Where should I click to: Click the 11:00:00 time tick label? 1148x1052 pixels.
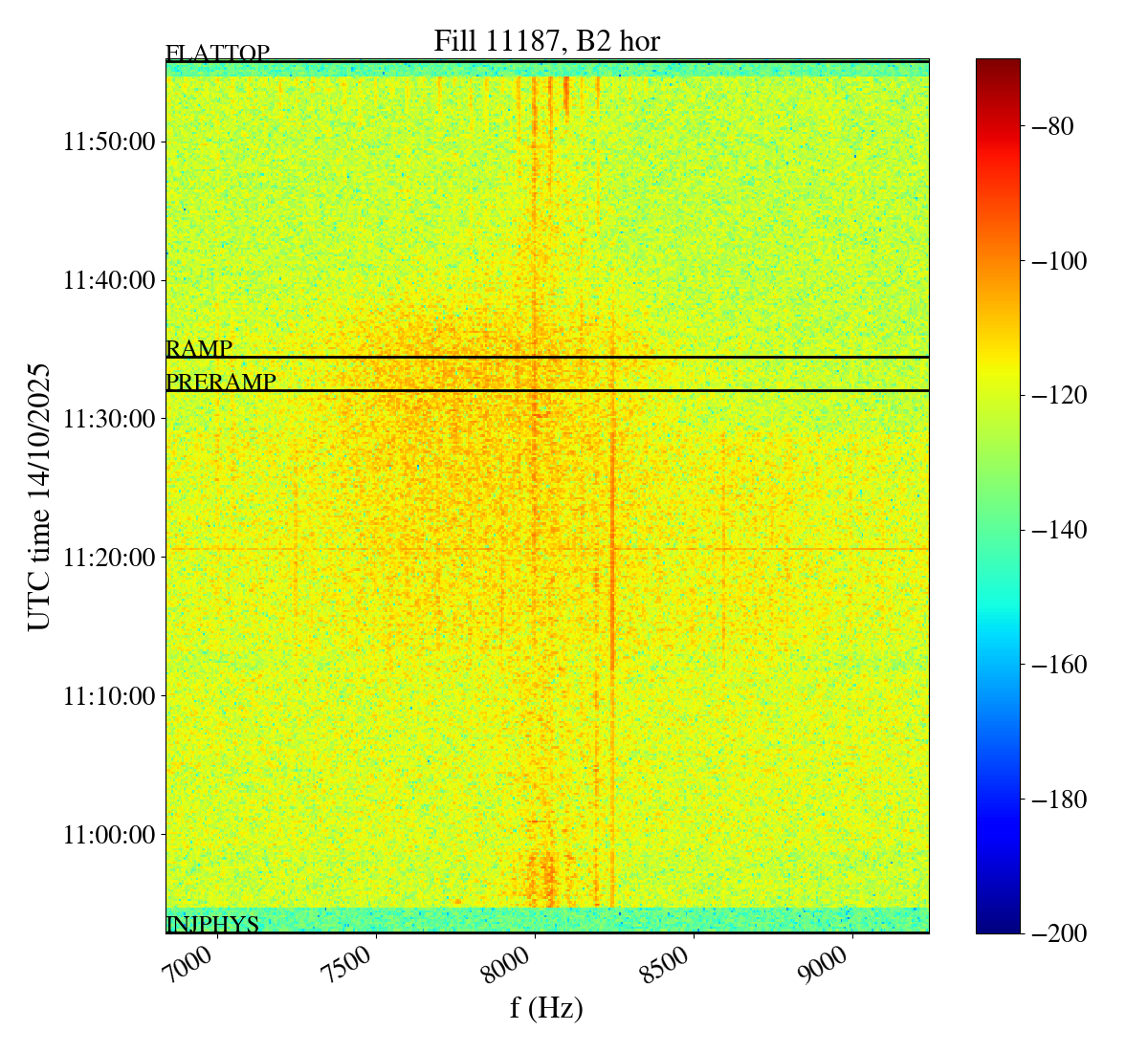pyautogui.click(x=109, y=834)
